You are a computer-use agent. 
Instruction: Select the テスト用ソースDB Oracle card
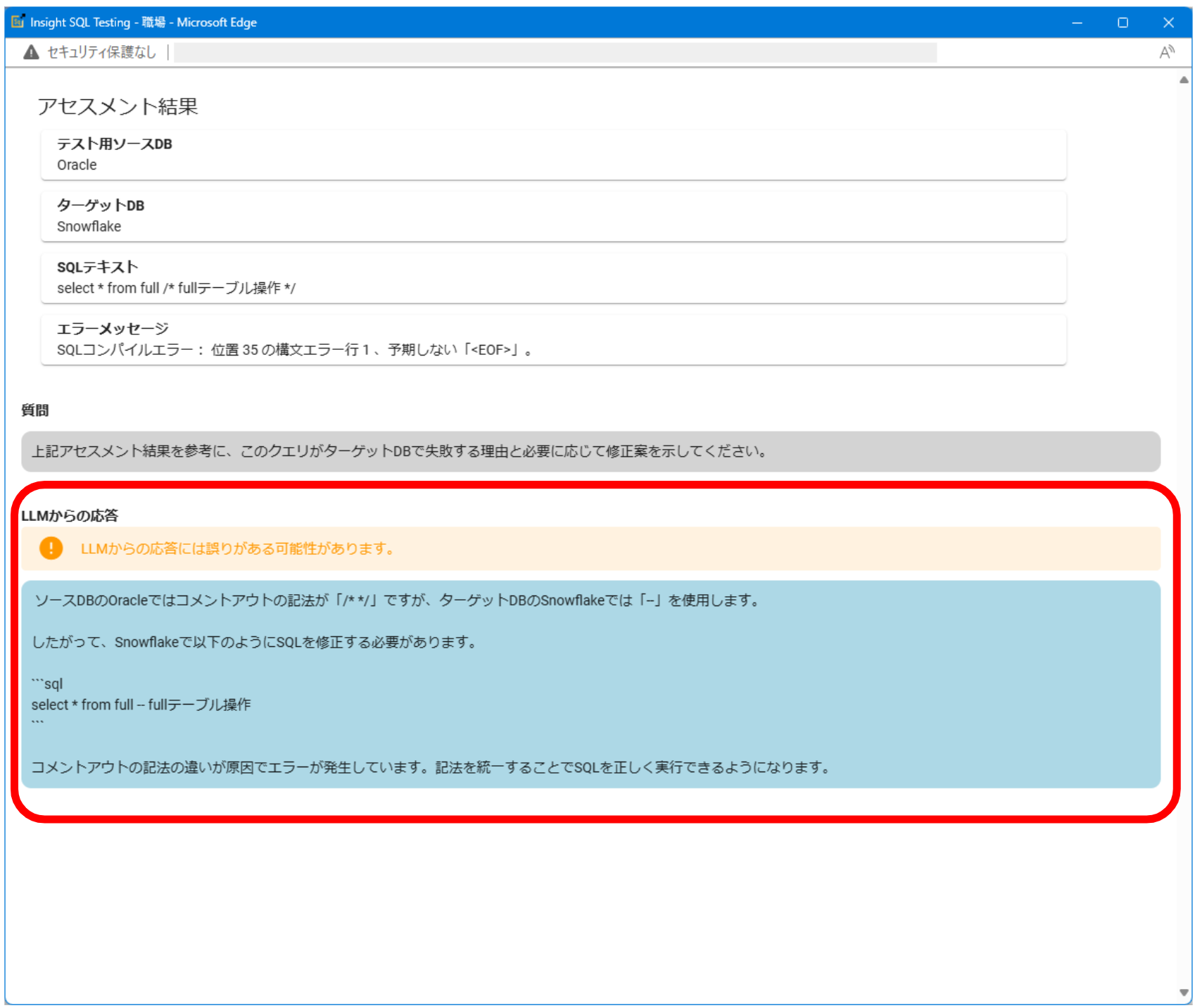coord(553,155)
